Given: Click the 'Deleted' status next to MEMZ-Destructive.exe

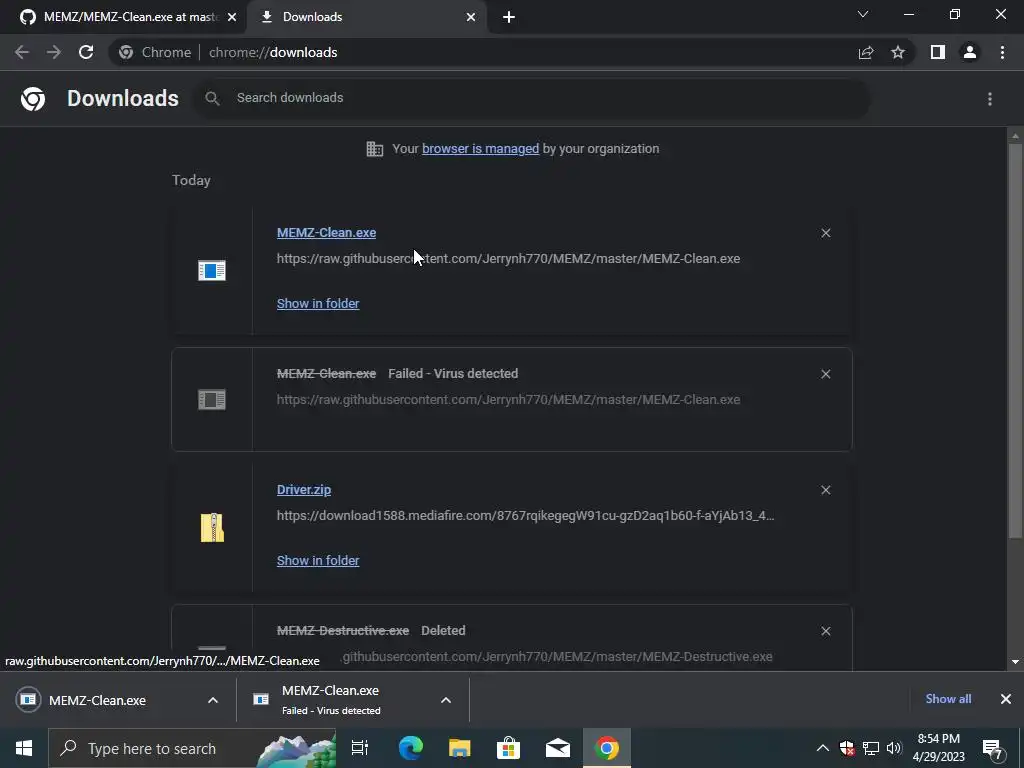Looking at the screenshot, I should [443, 631].
